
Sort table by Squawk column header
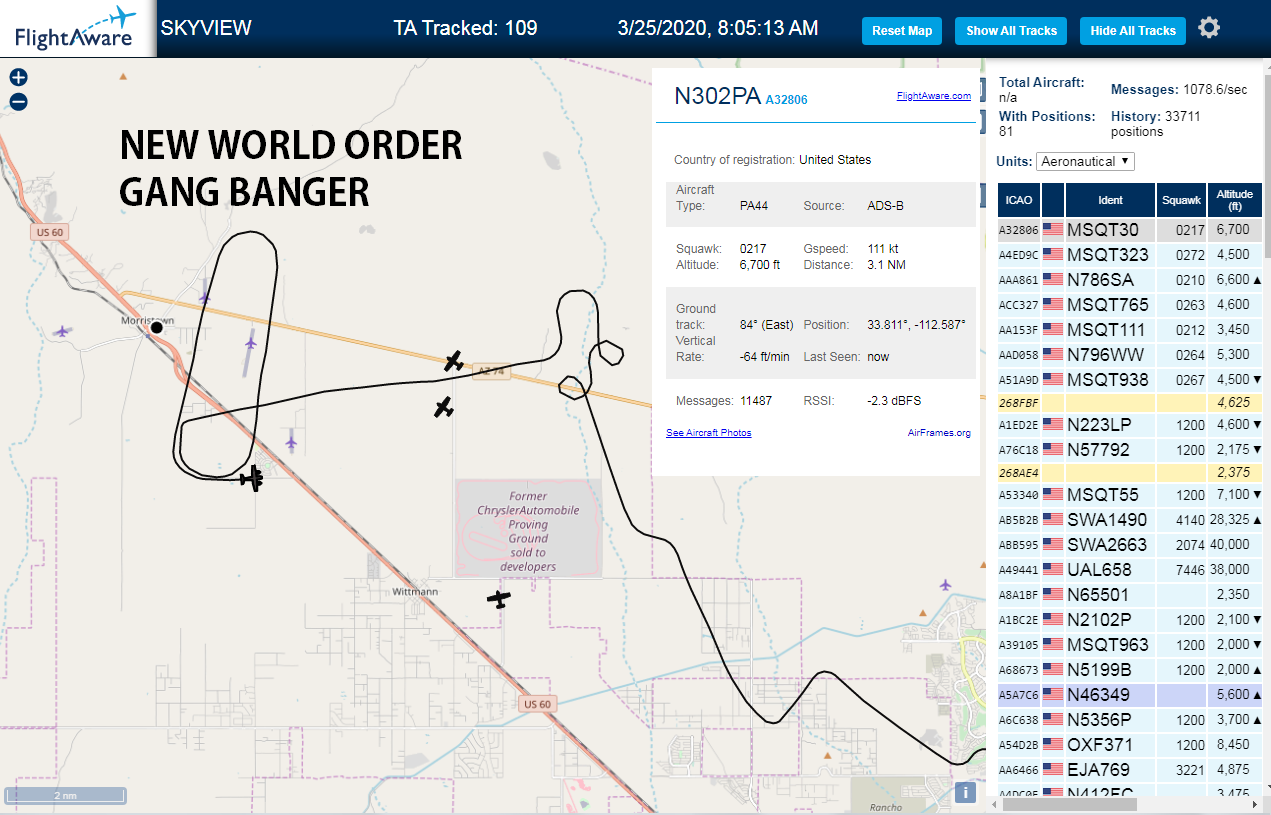pos(1181,200)
